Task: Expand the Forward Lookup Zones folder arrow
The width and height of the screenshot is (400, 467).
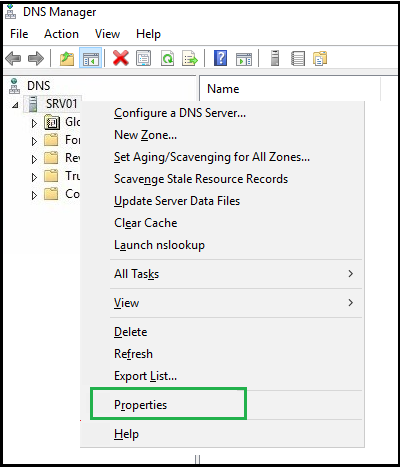Action: click(x=34, y=141)
